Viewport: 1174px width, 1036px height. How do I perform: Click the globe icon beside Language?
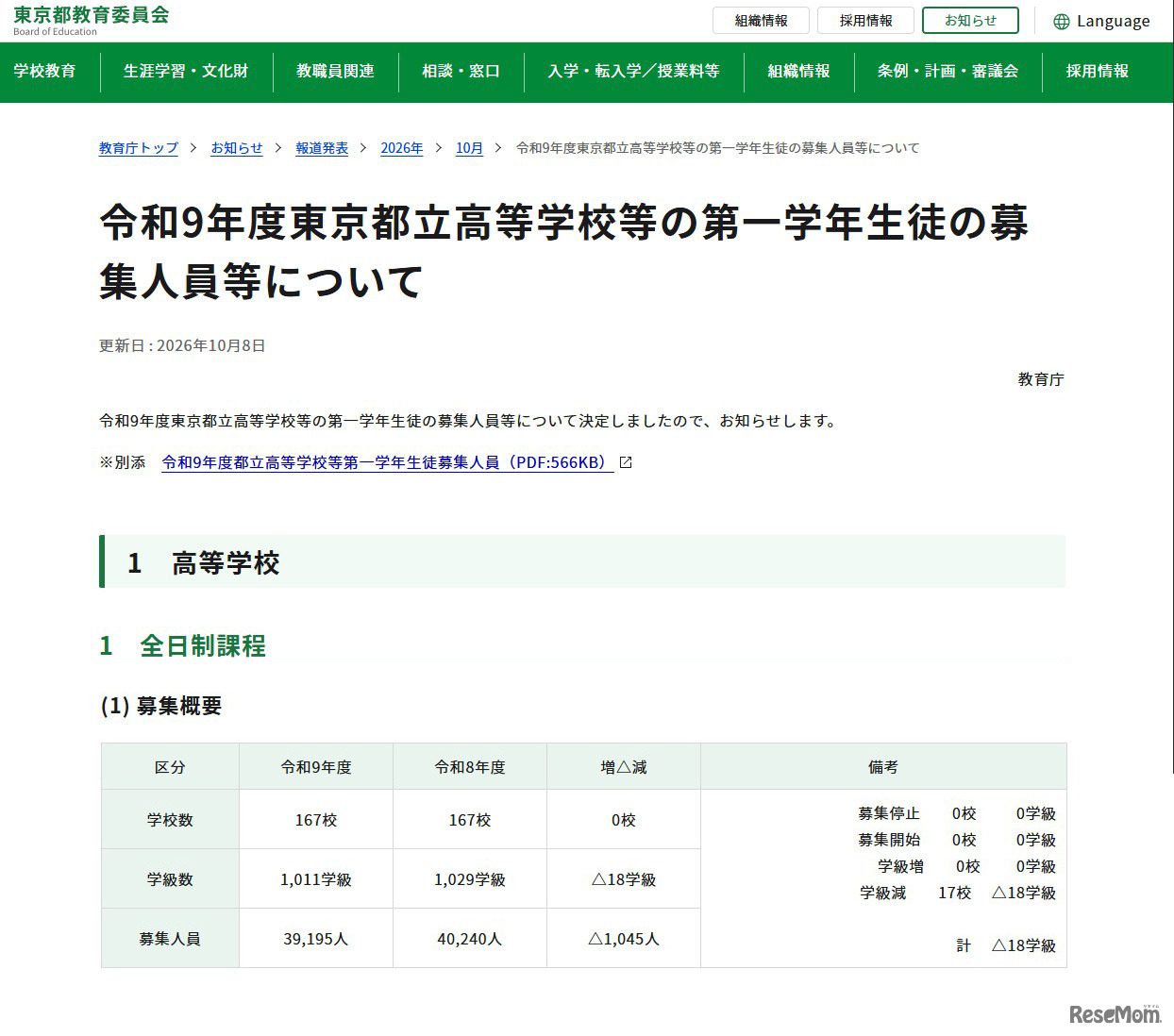point(1062,22)
